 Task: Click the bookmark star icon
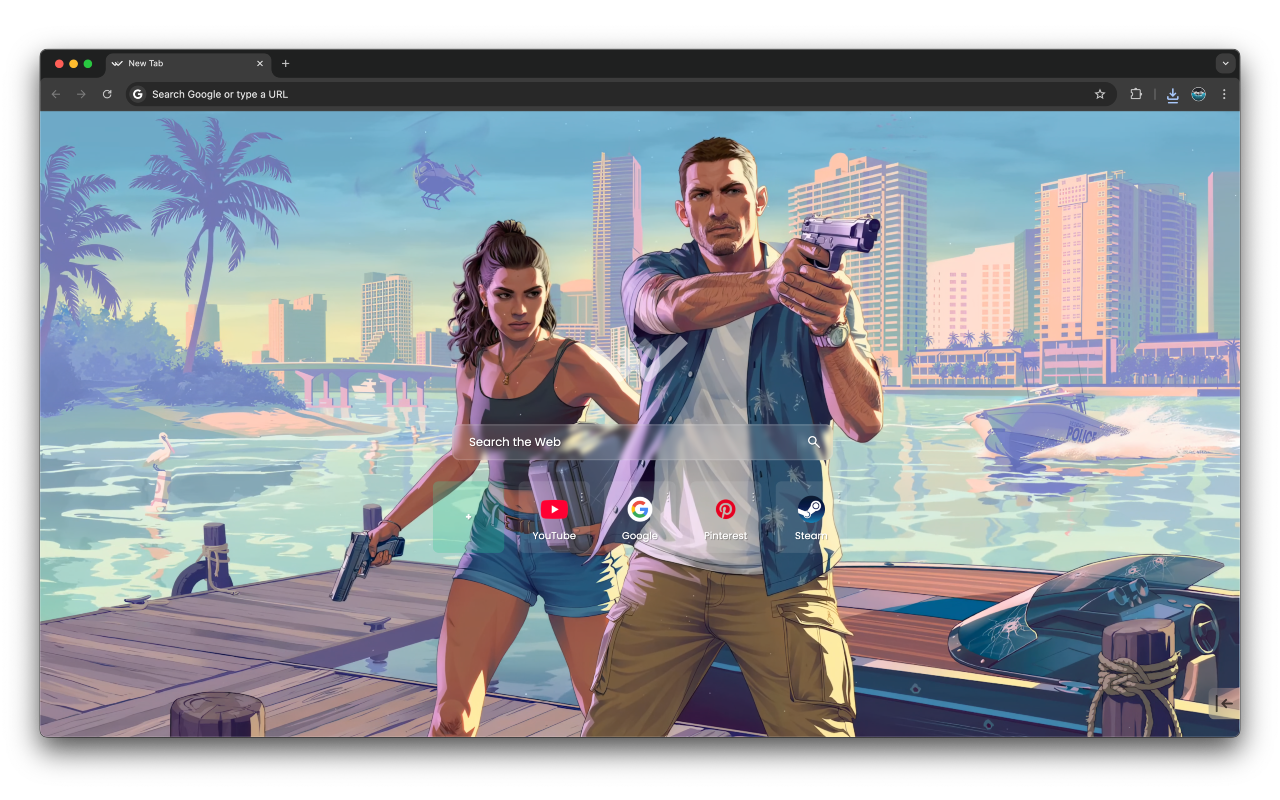1100,93
